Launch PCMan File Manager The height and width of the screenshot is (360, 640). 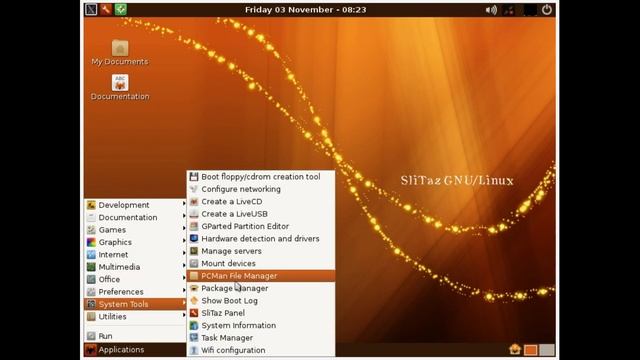click(261, 276)
